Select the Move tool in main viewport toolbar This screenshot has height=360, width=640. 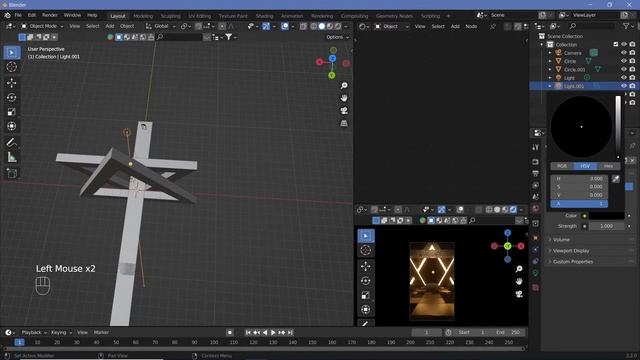pos(11,82)
